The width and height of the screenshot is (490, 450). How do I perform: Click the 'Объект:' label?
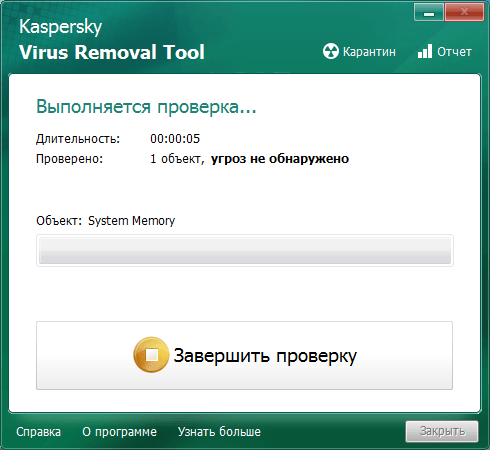point(59,221)
